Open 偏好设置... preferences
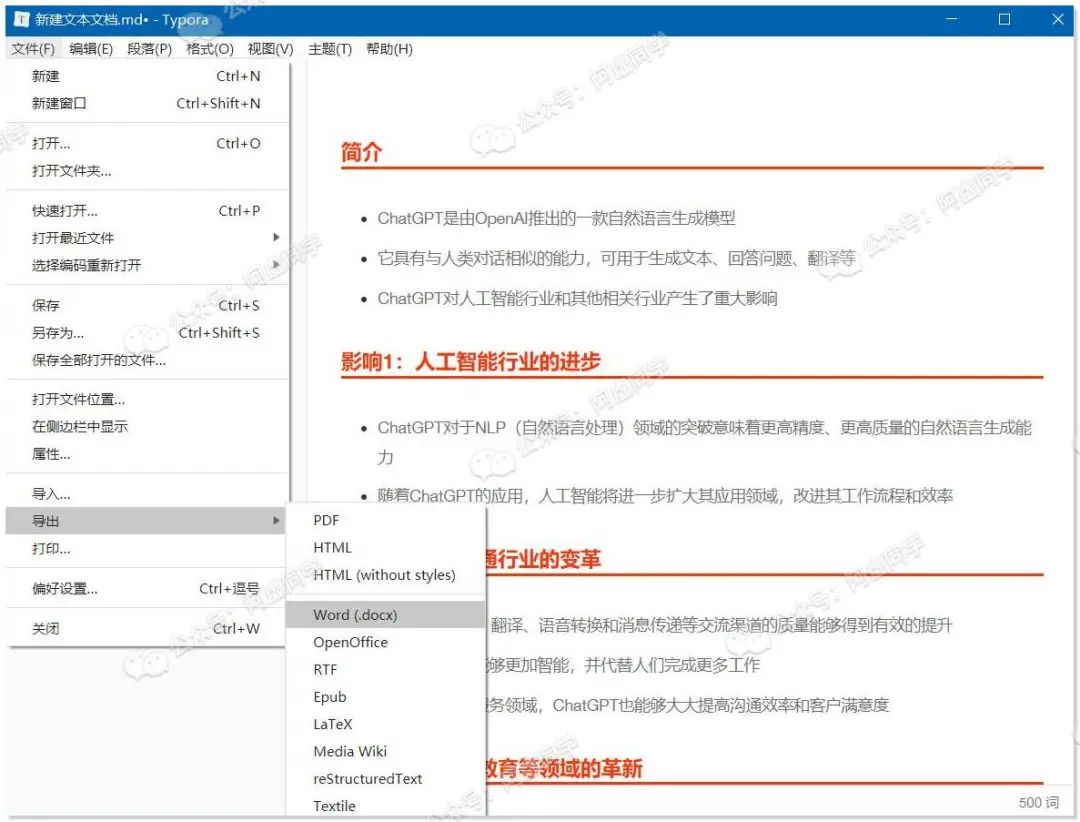Image resolution: width=1080 pixels, height=822 pixels. (x=145, y=588)
